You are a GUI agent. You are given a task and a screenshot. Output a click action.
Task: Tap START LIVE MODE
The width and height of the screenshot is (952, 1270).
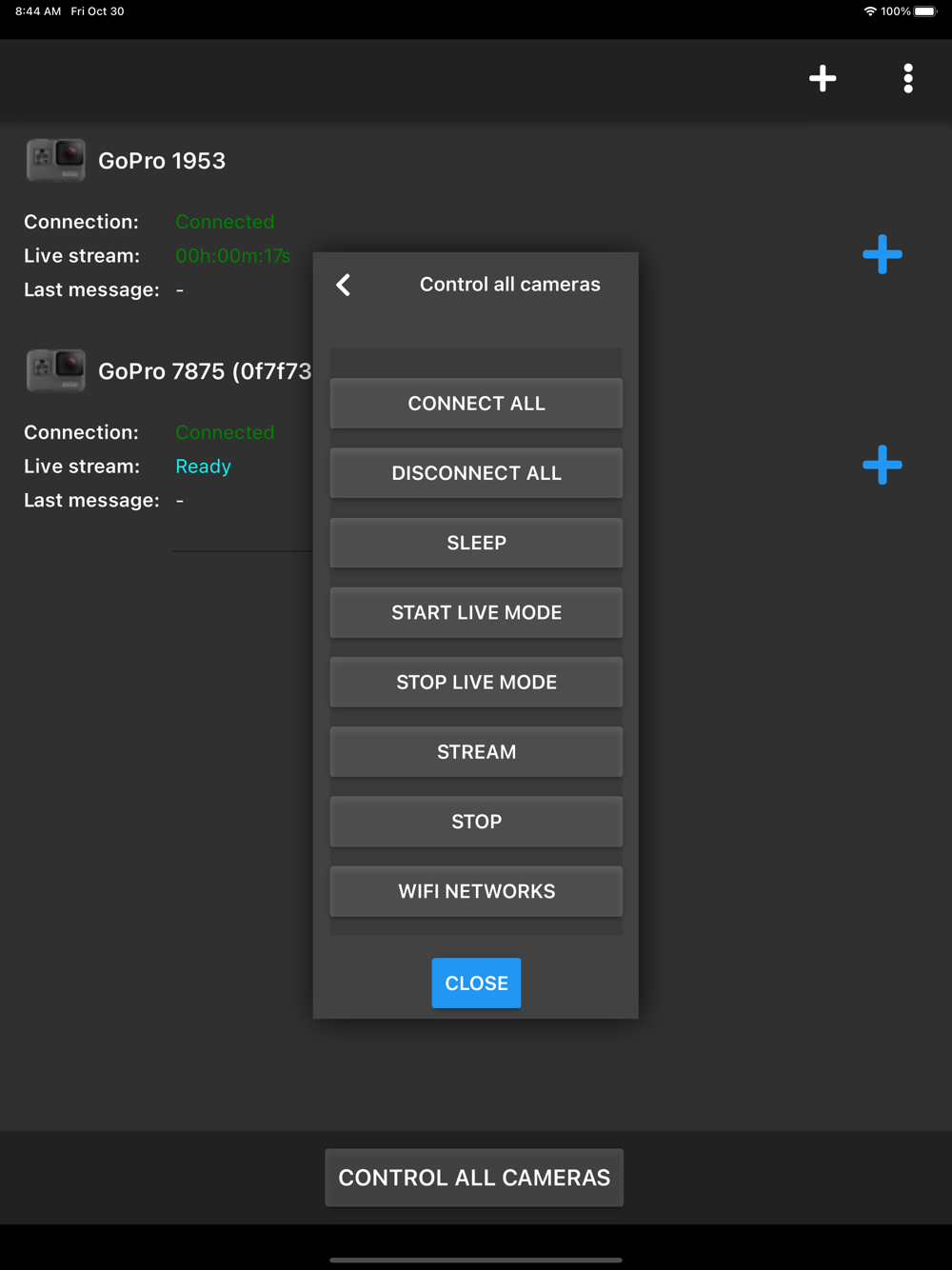tap(476, 612)
